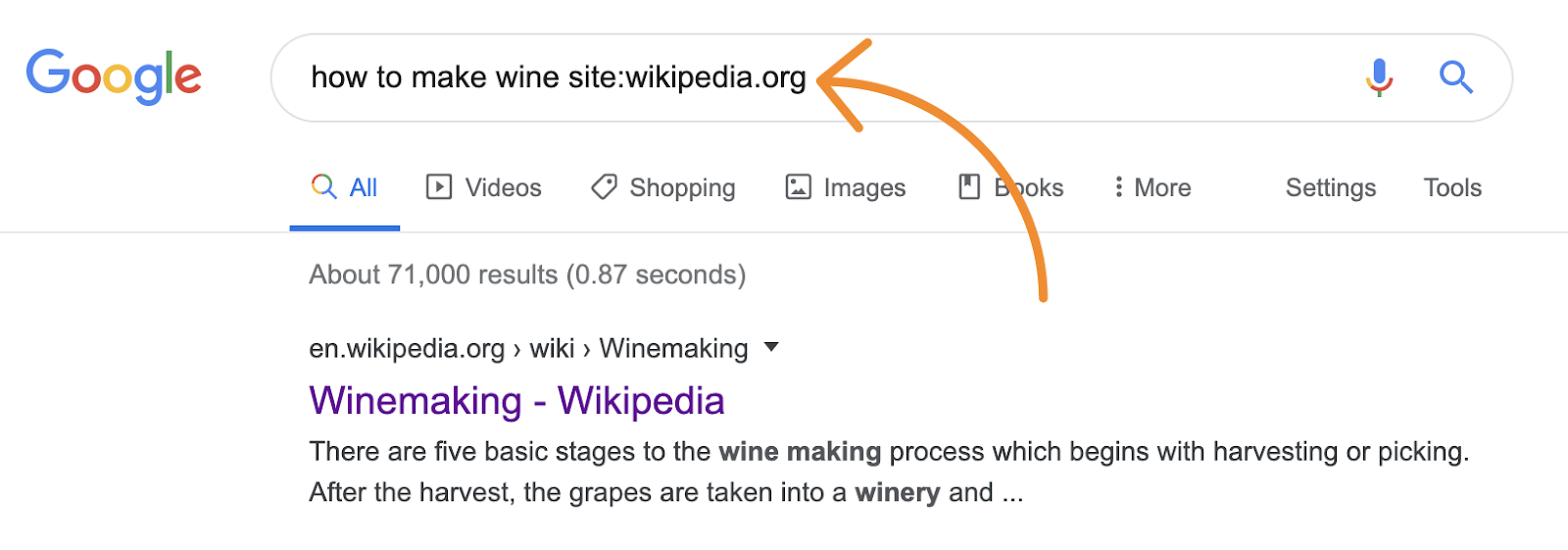
Task: Click the bold 'wine making' snippet text
Action: click(800, 451)
